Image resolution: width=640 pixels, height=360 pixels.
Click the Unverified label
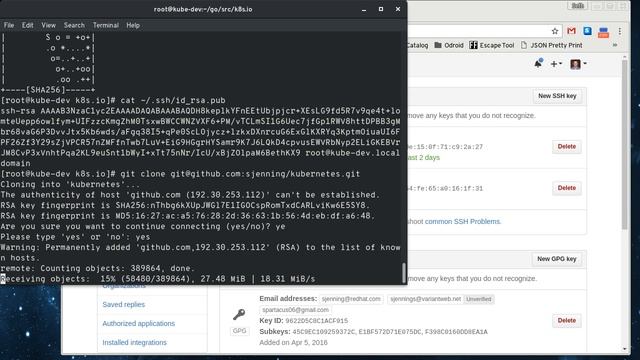pyautogui.click(x=479, y=299)
